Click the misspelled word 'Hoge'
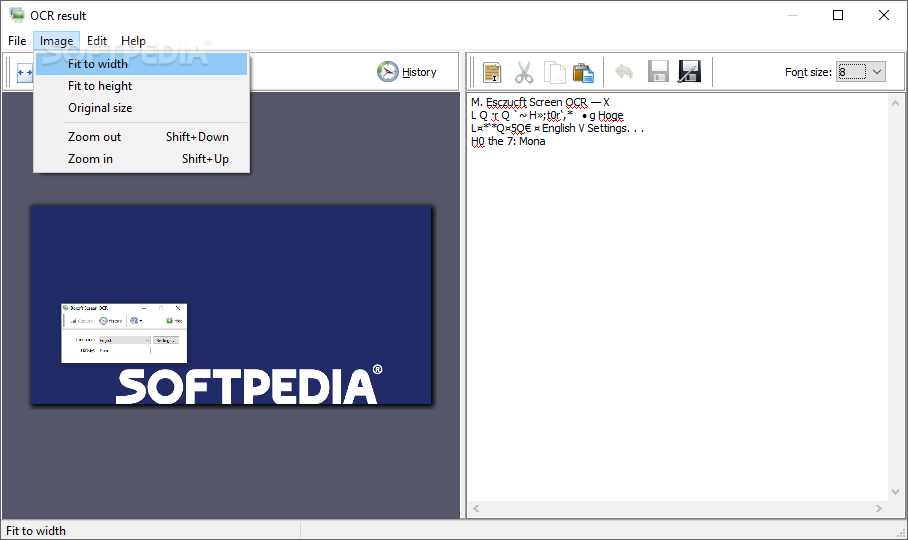This screenshot has width=908, height=540. tap(610, 115)
